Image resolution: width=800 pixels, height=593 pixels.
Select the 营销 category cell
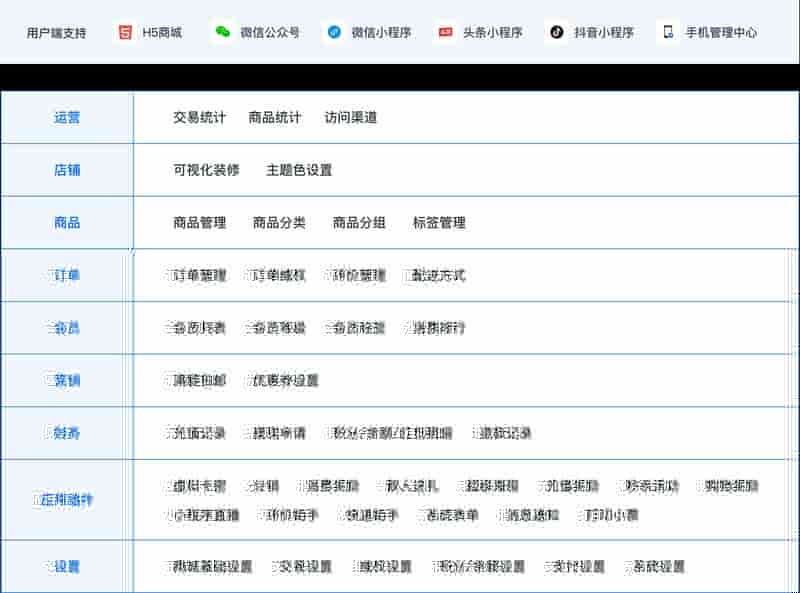pos(67,381)
